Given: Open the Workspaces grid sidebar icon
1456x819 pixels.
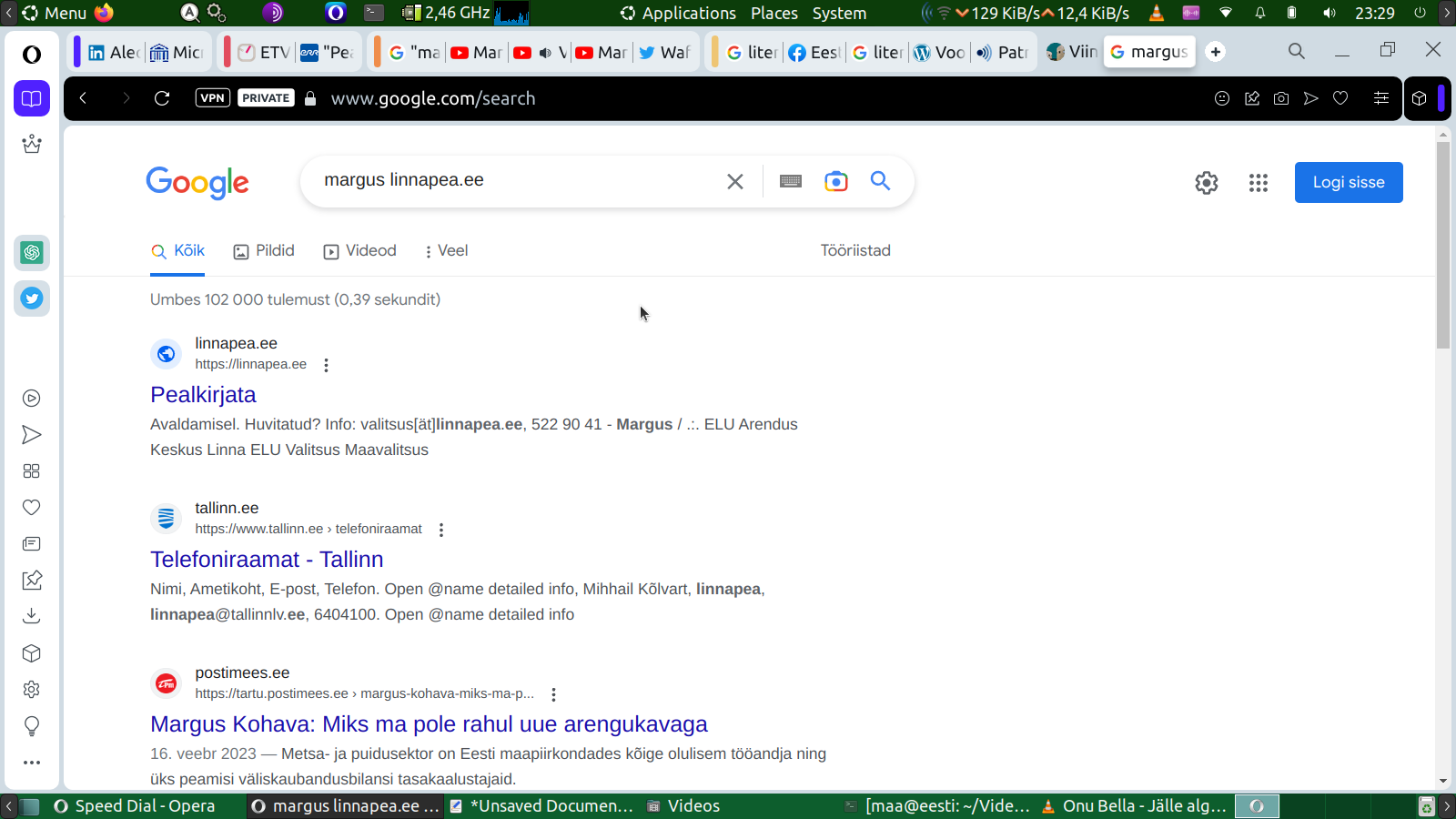Looking at the screenshot, I should click(x=32, y=471).
